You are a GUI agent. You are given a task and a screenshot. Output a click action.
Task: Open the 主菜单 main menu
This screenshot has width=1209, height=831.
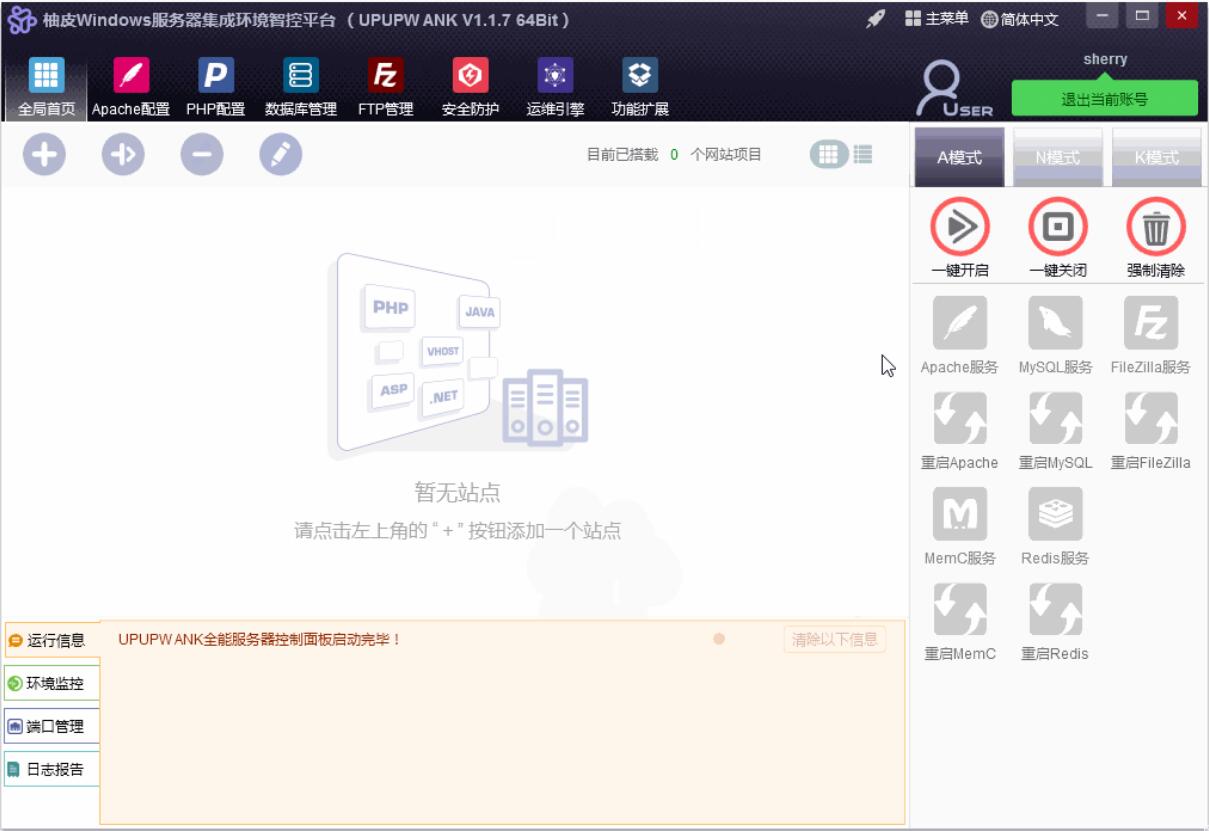tap(936, 19)
